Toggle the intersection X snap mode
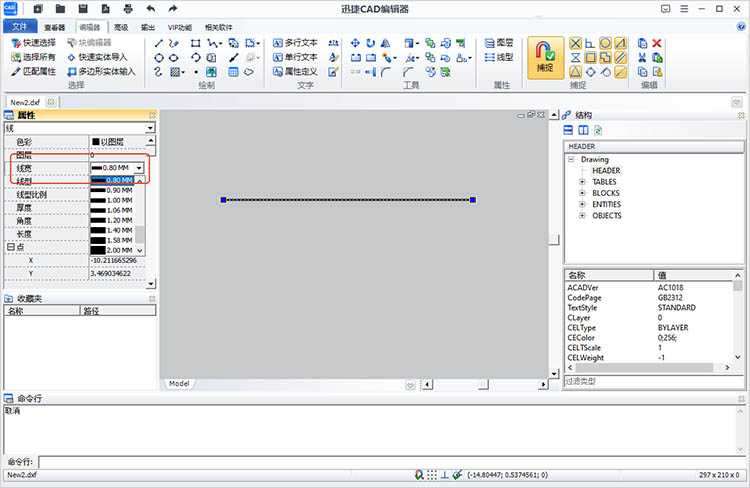This screenshot has width=750, height=488. (x=575, y=44)
